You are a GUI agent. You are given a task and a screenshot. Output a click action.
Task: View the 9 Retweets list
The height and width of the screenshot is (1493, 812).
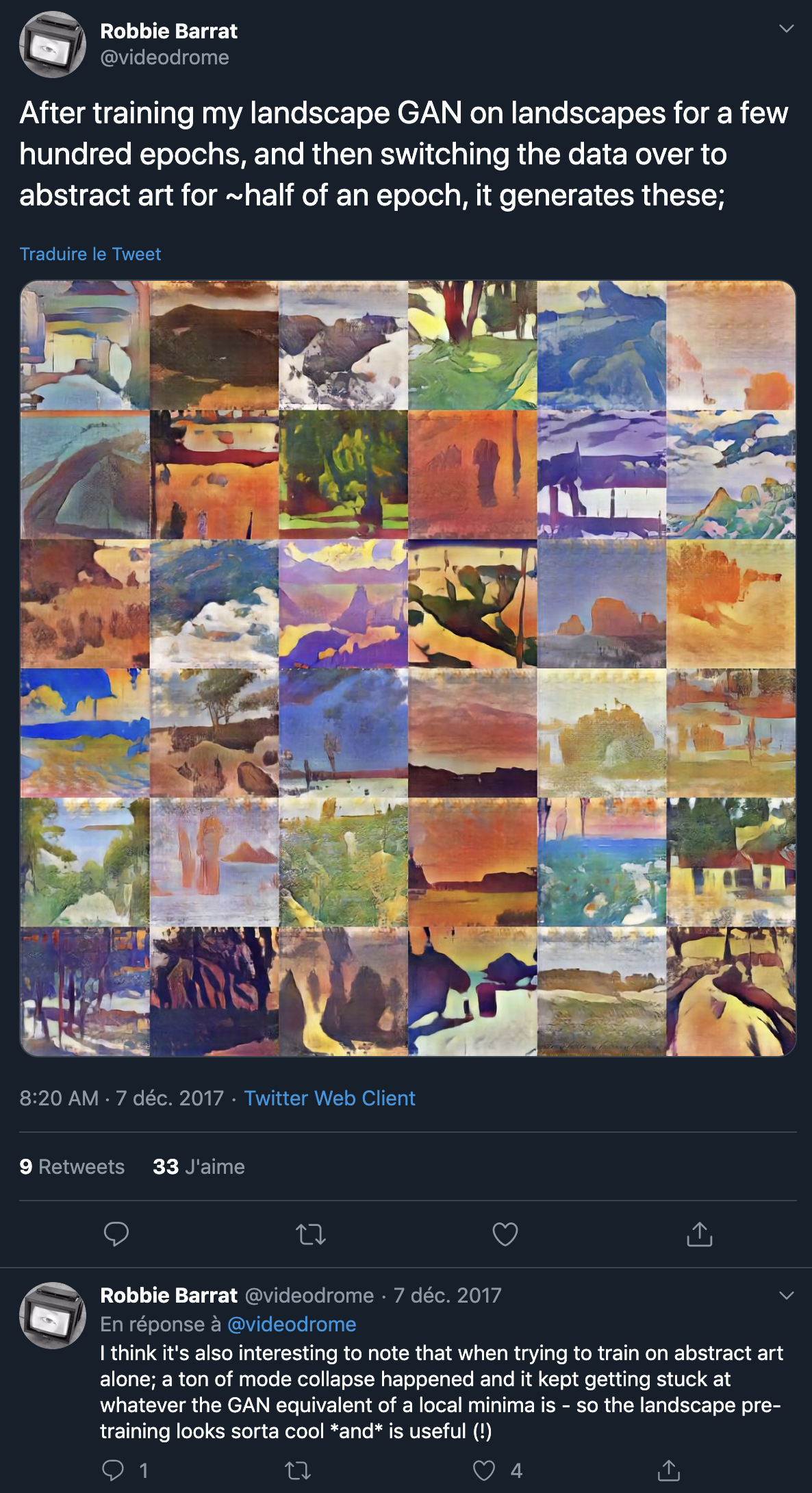pos(72,1166)
